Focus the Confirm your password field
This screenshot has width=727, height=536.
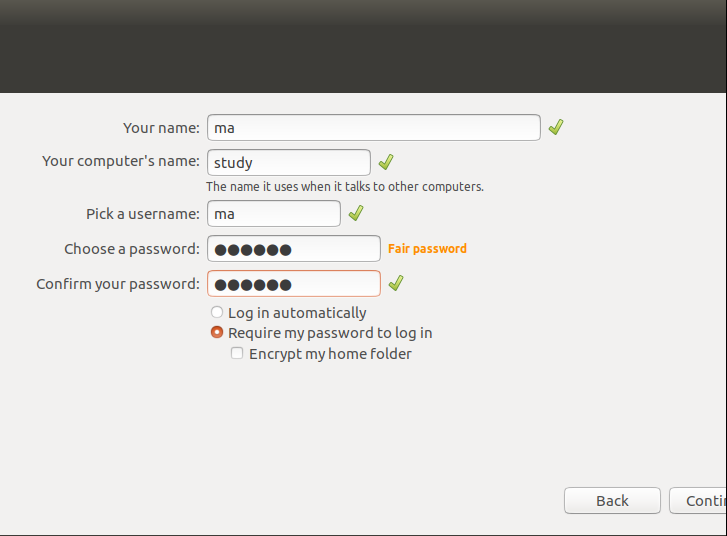pos(294,283)
